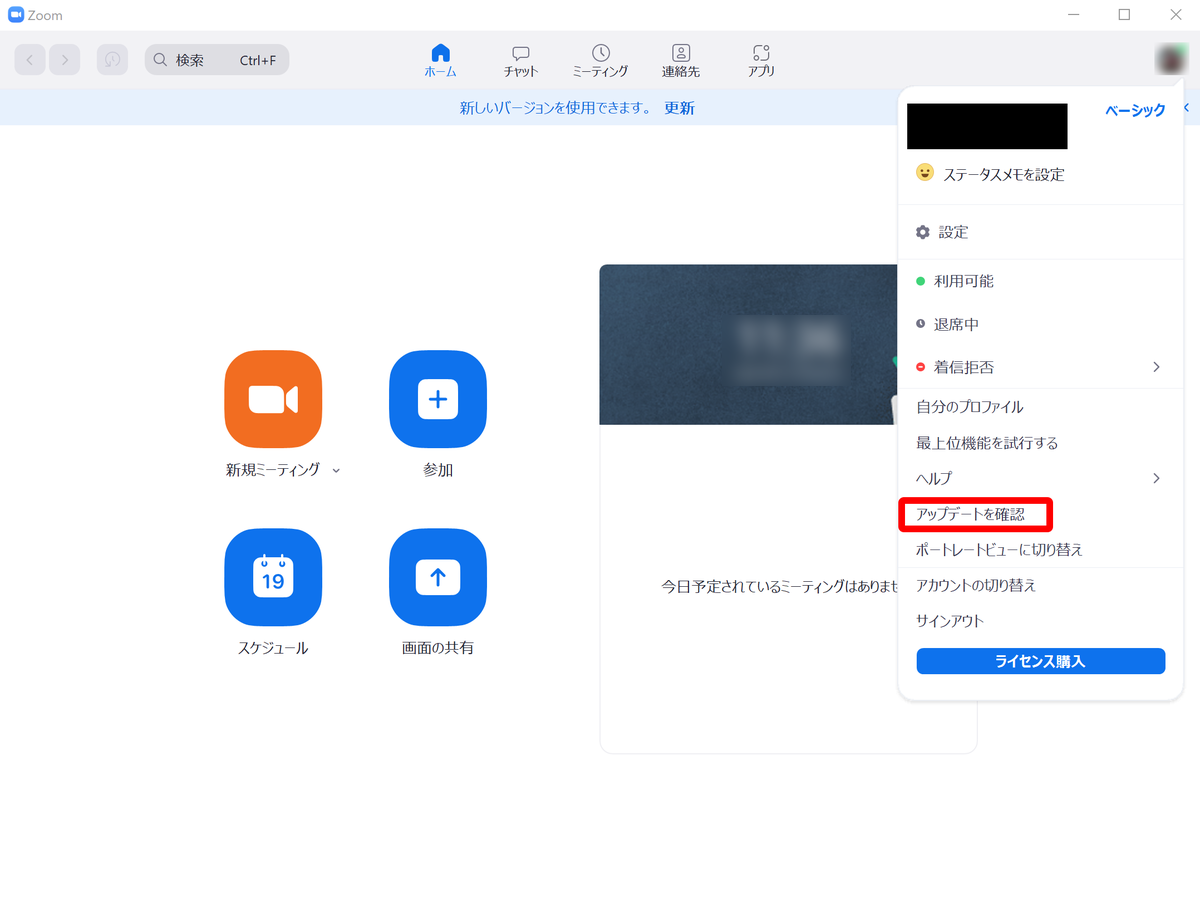Expand the New Meeting dropdown arrow
This screenshot has height=898, width=1200.
(x=336, y=470)
